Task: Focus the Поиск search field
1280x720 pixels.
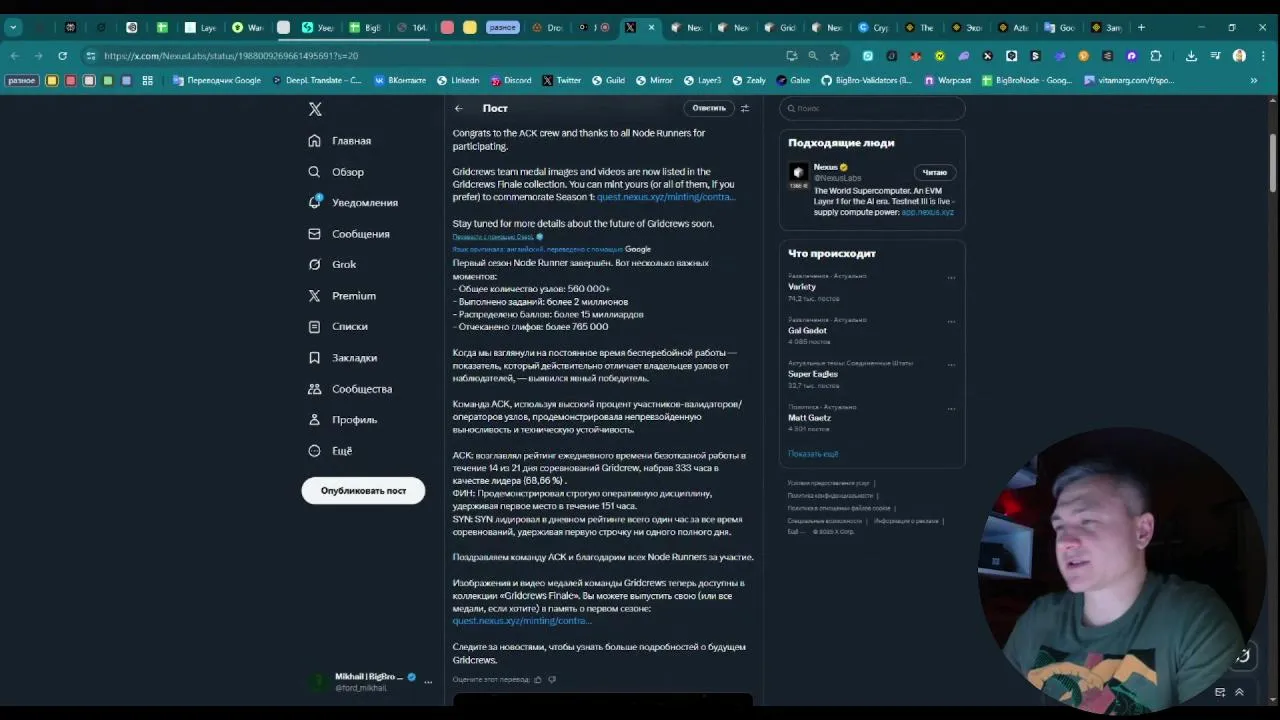Action: [872, 108]
